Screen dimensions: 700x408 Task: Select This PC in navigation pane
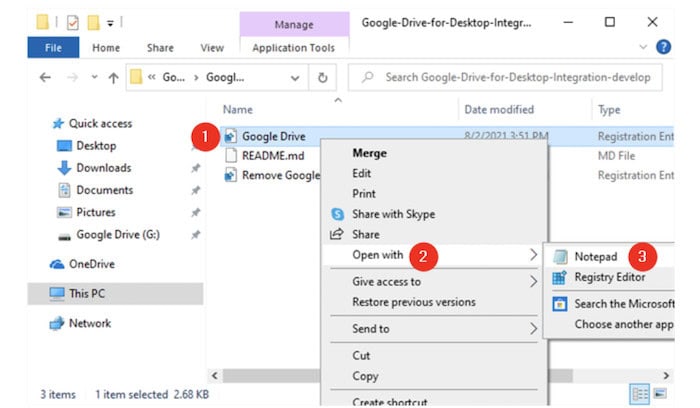[116, 293]
